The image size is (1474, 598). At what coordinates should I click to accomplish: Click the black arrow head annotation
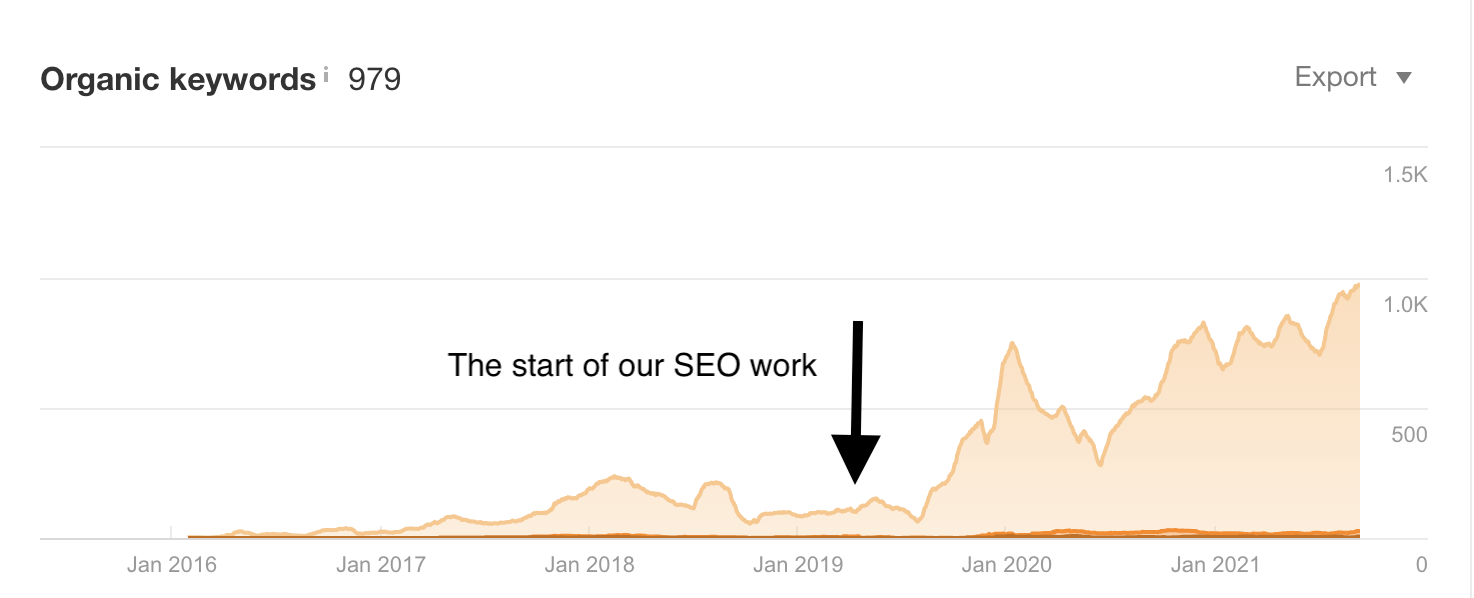855,459
